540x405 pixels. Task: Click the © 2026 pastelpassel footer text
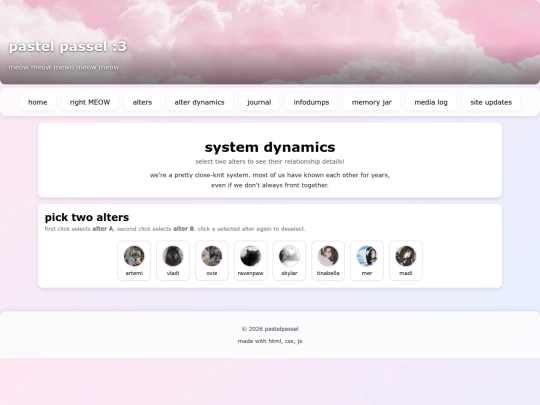coord(270,329)
